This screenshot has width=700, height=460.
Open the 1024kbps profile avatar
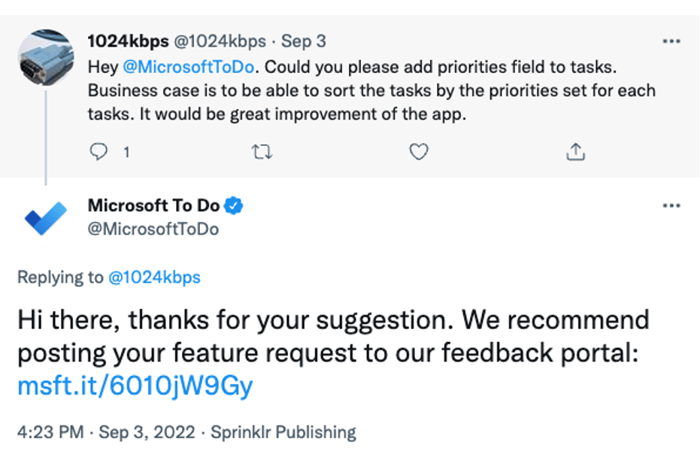(46, 58)
